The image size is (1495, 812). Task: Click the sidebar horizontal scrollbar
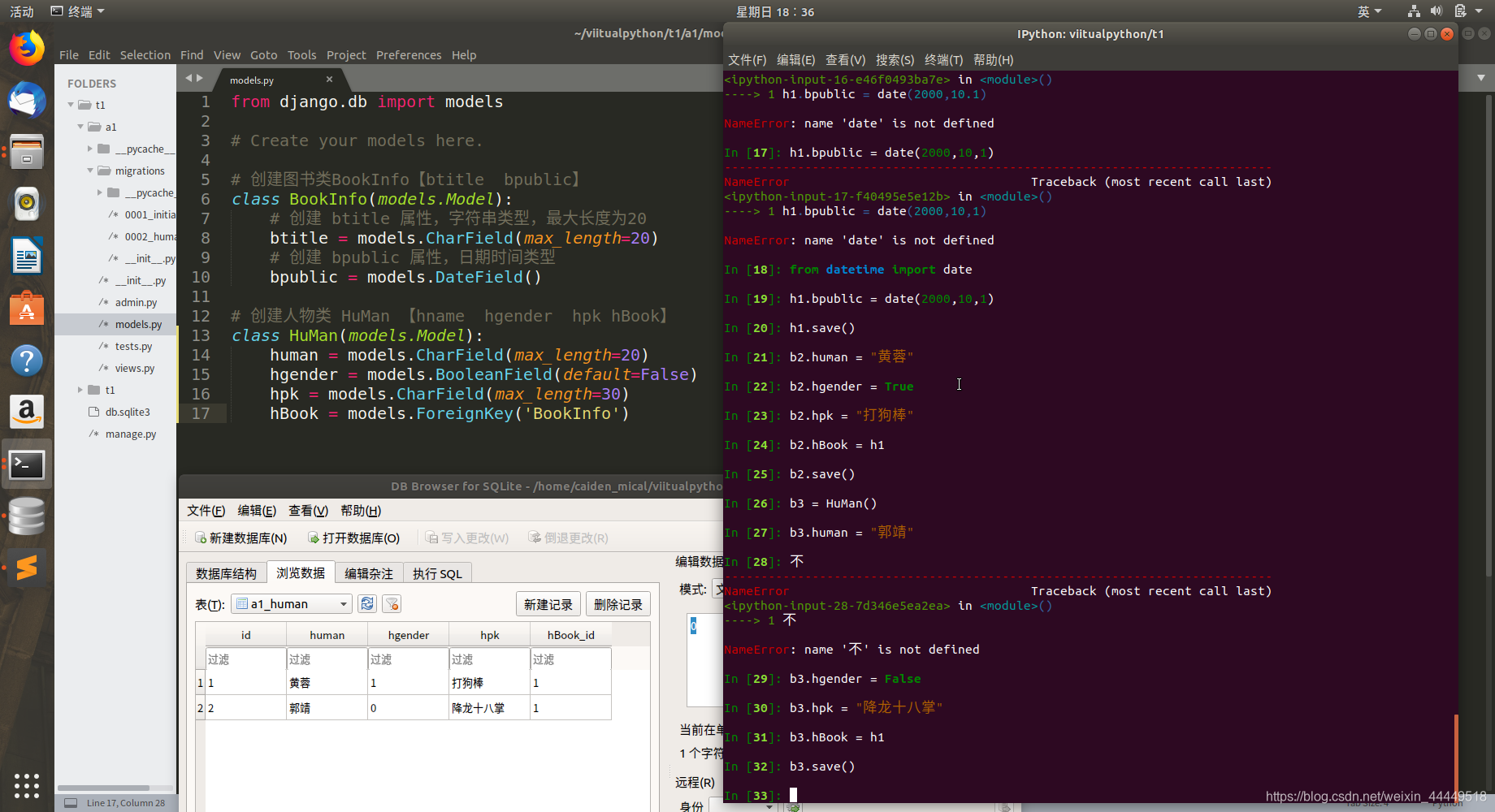click(x=103, y=788)
